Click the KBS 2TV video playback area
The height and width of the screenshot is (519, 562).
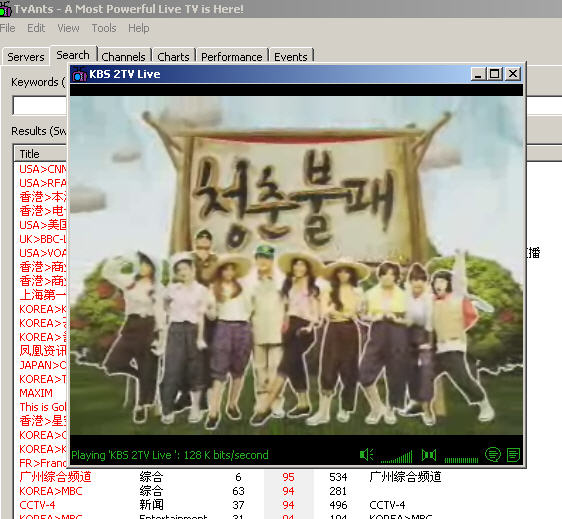pos(296,265)
